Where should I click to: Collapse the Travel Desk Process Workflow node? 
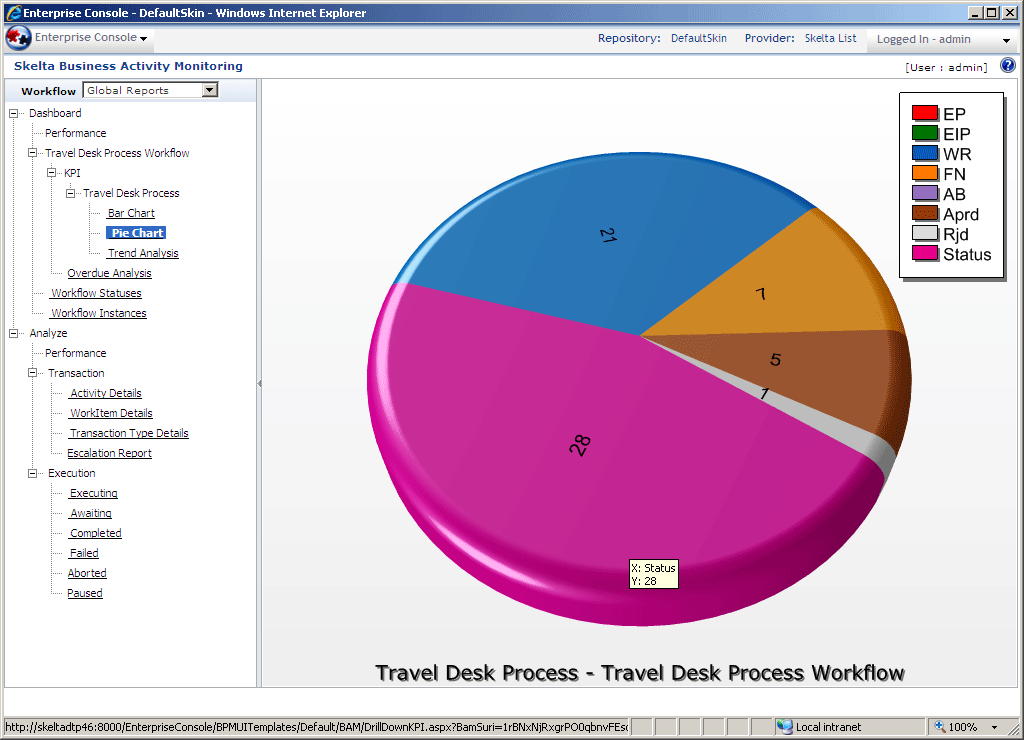[33, 153]
